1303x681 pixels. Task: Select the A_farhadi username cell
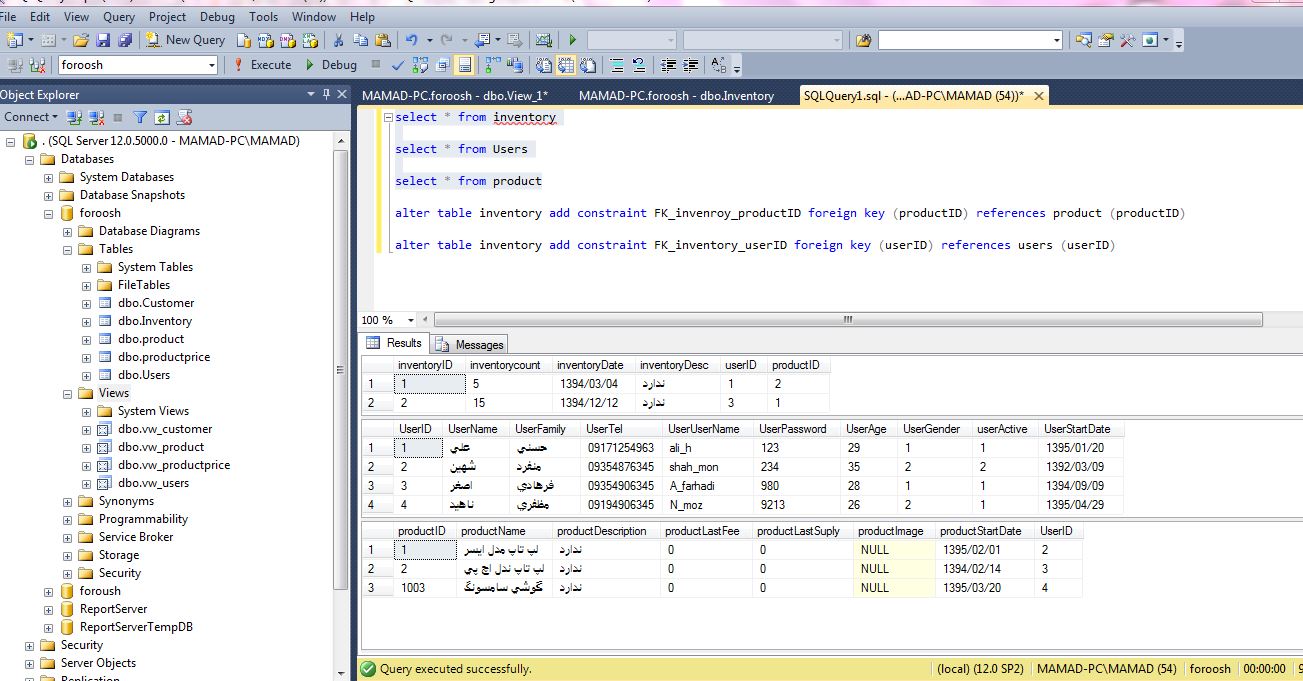point(709,485)
